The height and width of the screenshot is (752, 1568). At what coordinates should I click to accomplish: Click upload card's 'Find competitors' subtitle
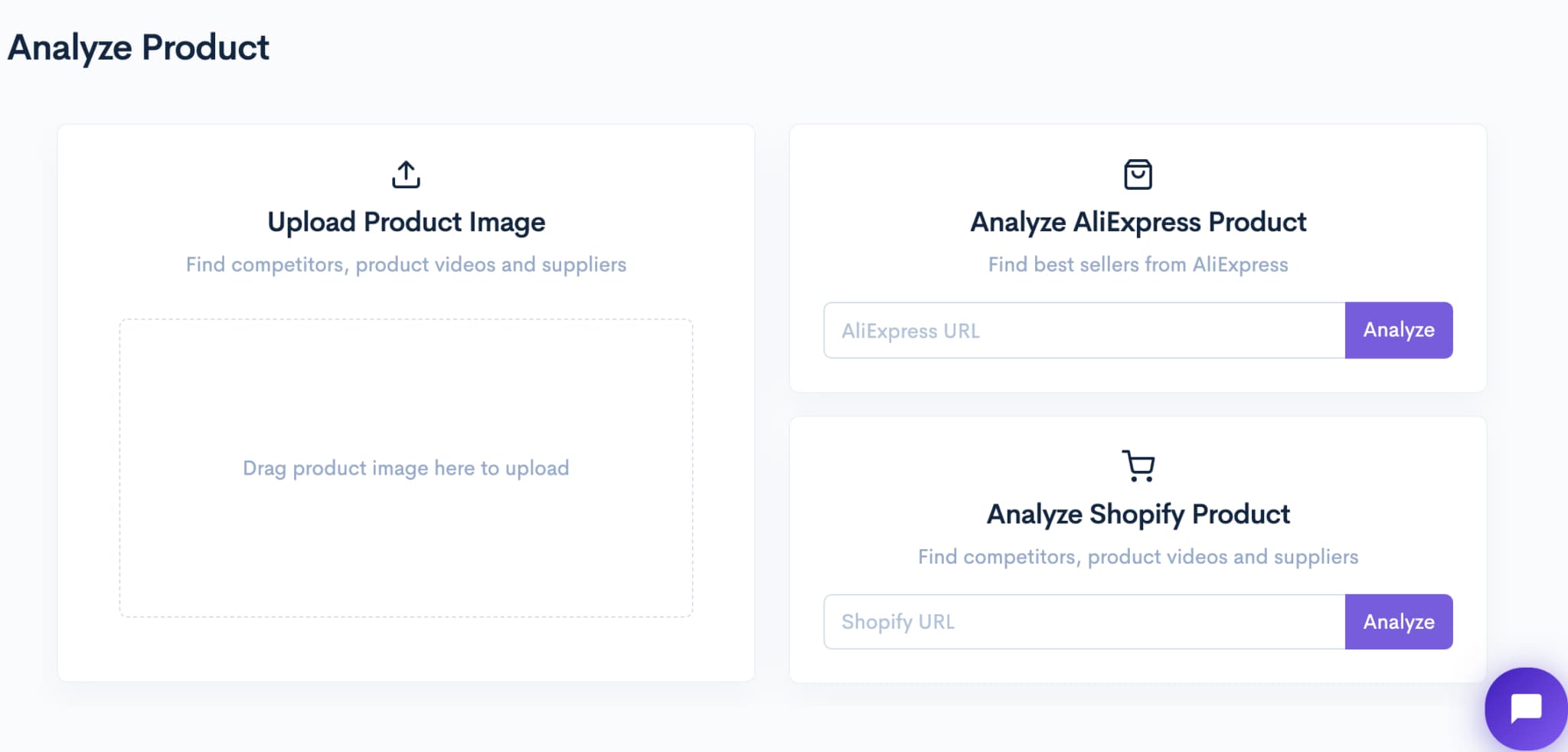pos(406,264)
